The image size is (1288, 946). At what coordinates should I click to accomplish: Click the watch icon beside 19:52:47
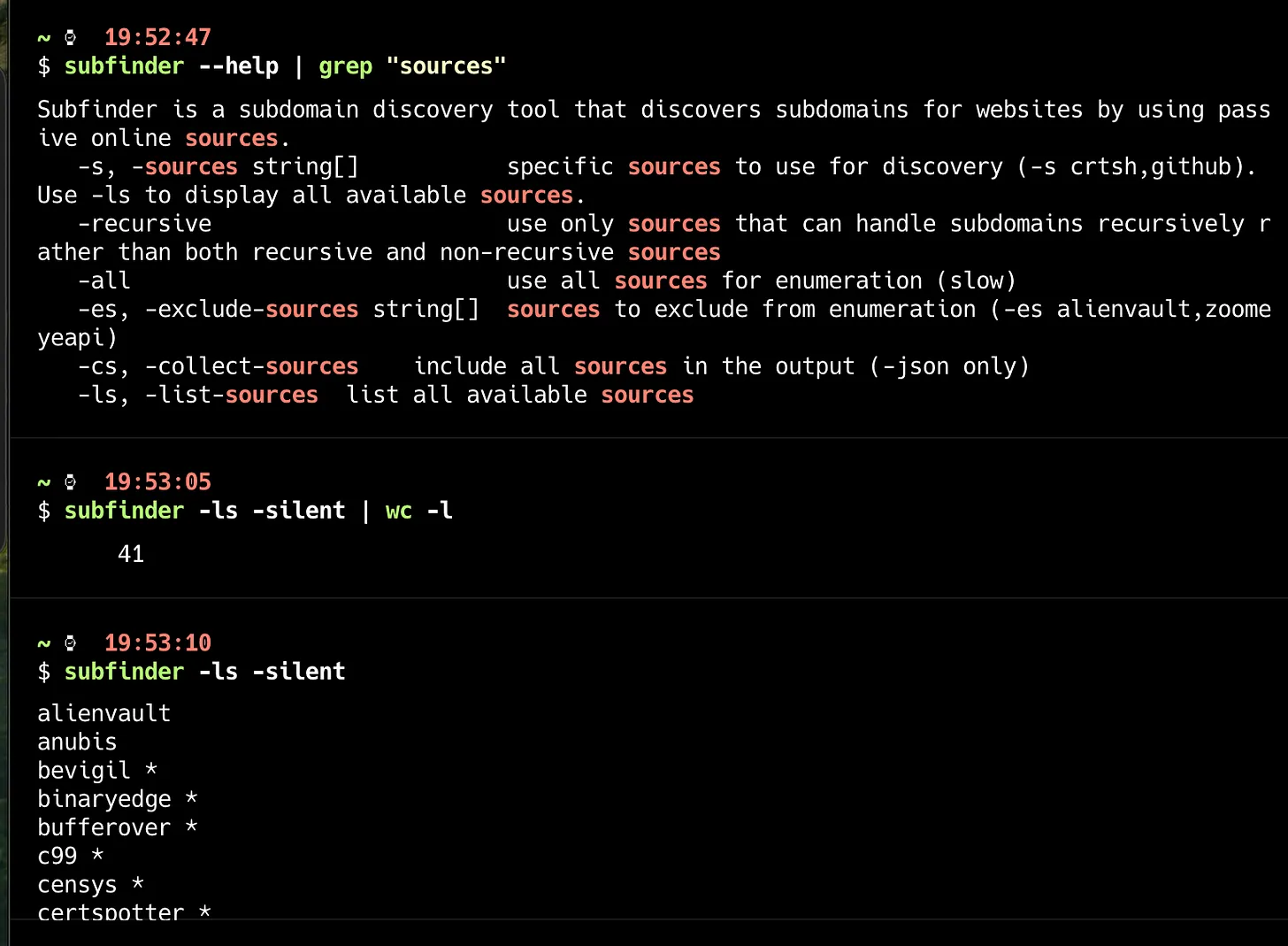pyautogui.click(x=71, y=38)
